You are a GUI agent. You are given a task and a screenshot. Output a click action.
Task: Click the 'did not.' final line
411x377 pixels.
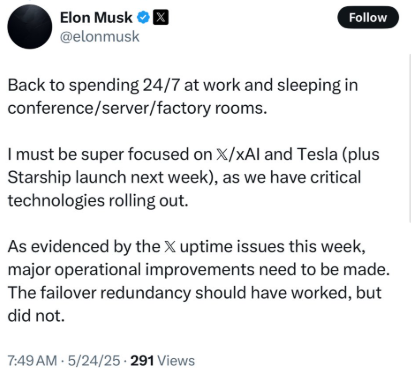tap(36, 316)
